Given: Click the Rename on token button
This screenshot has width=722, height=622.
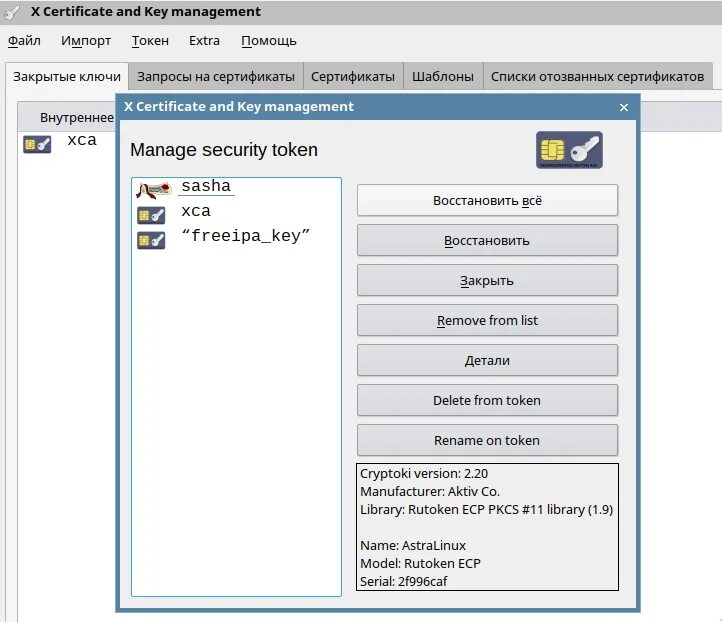Looking at the screenshot, I should click(487, 441).
